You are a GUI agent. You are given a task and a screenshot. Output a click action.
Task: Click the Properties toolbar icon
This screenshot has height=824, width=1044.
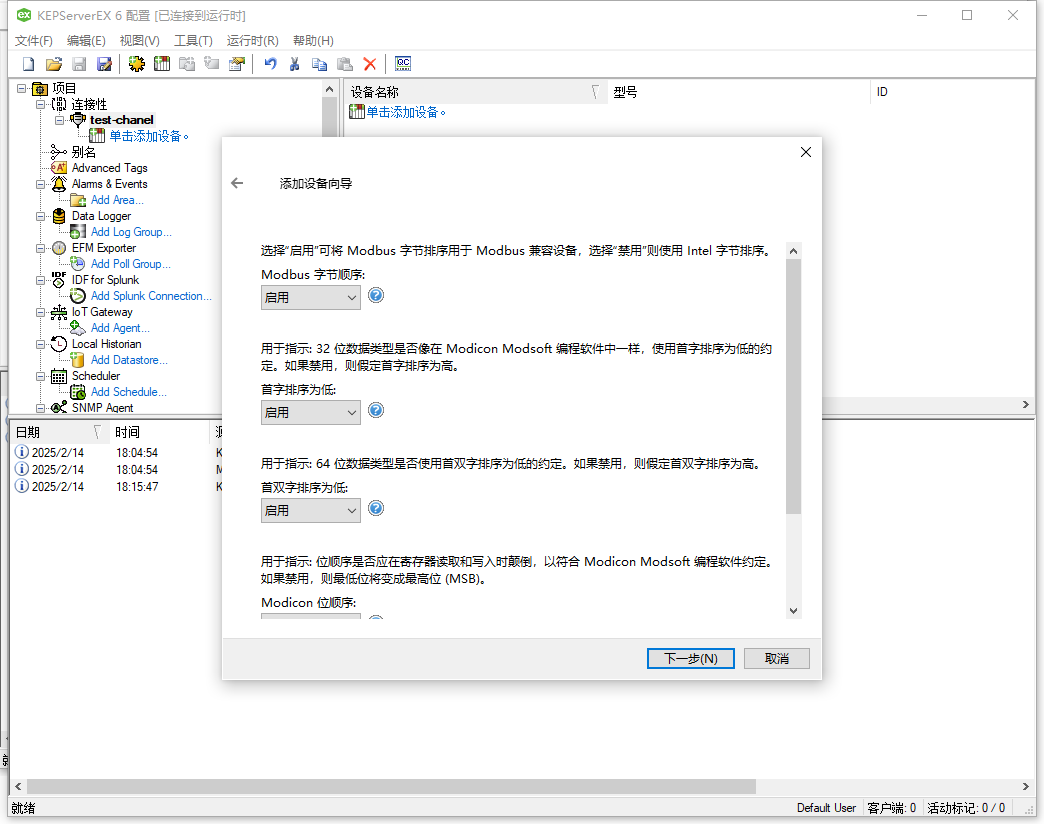pos(237,64)
